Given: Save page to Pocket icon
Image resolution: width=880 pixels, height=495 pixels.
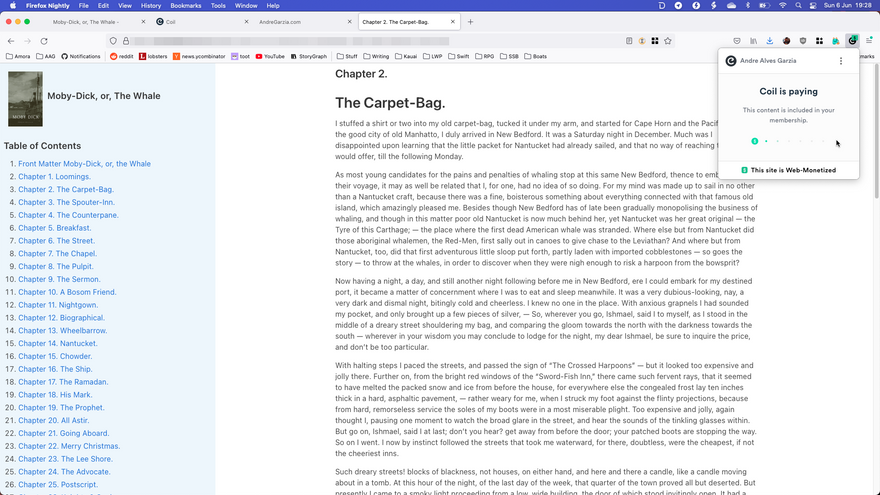Looking at the screenshot, I should [737, 41].
